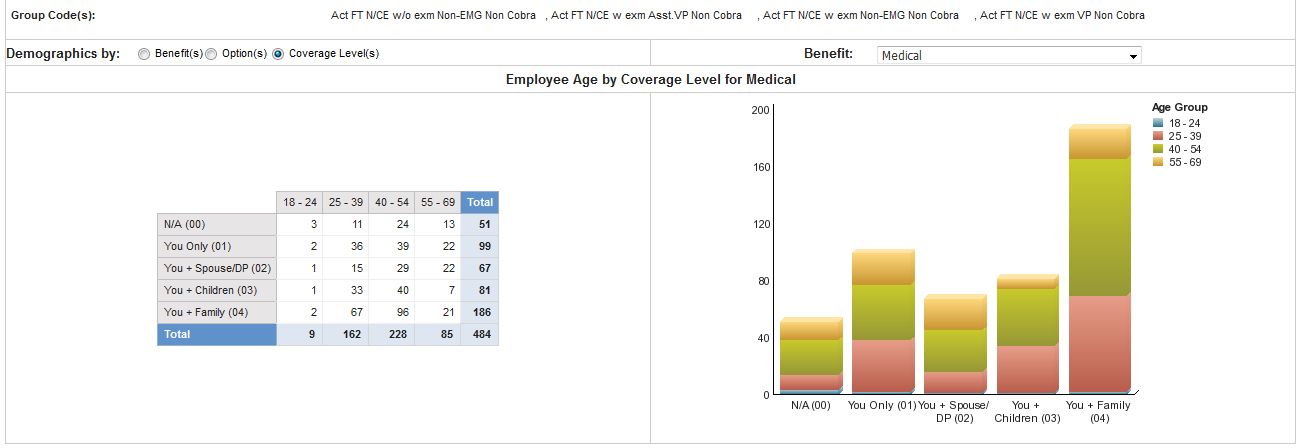Click the 18 - 24 legend color swatch
The width and height of the screenshot is (1300, 448).
click(x=1158, y=123)
